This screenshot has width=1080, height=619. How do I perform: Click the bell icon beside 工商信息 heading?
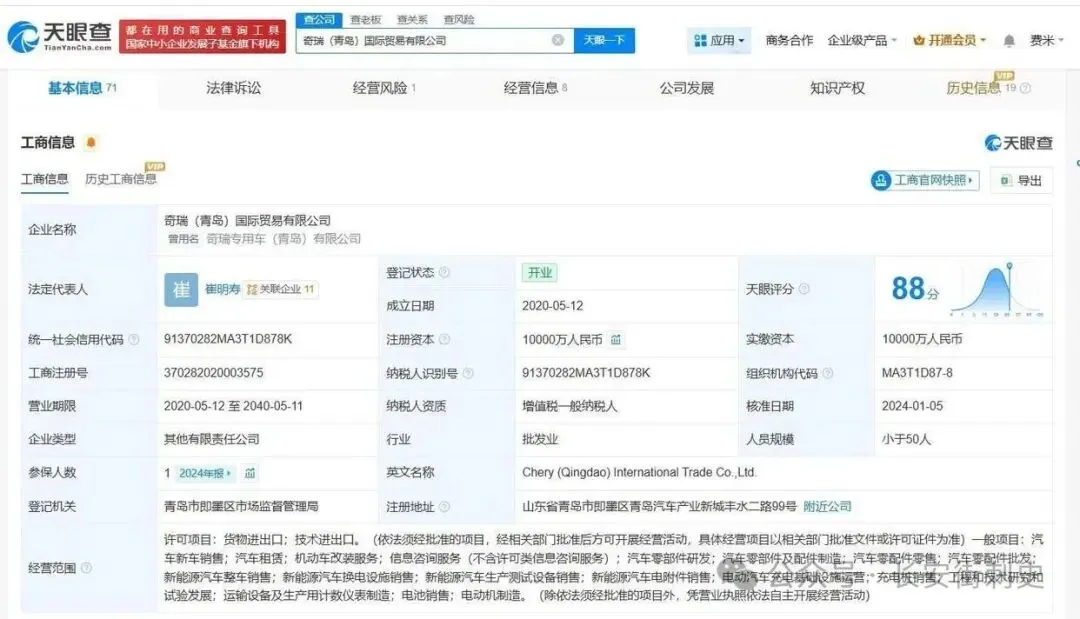pyautogui.click(x=91, y=143)
